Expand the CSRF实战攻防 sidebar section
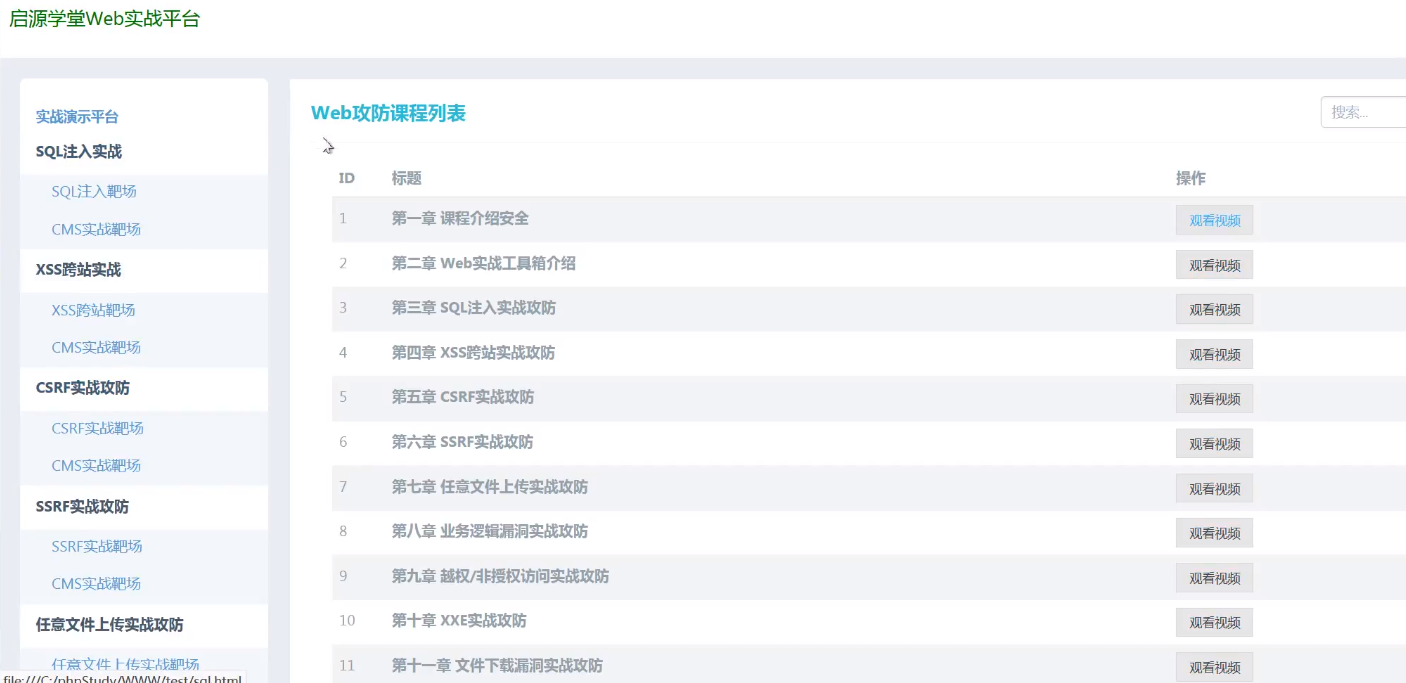This screenshot has width=1406, height=683. click(x=82, y=388)
